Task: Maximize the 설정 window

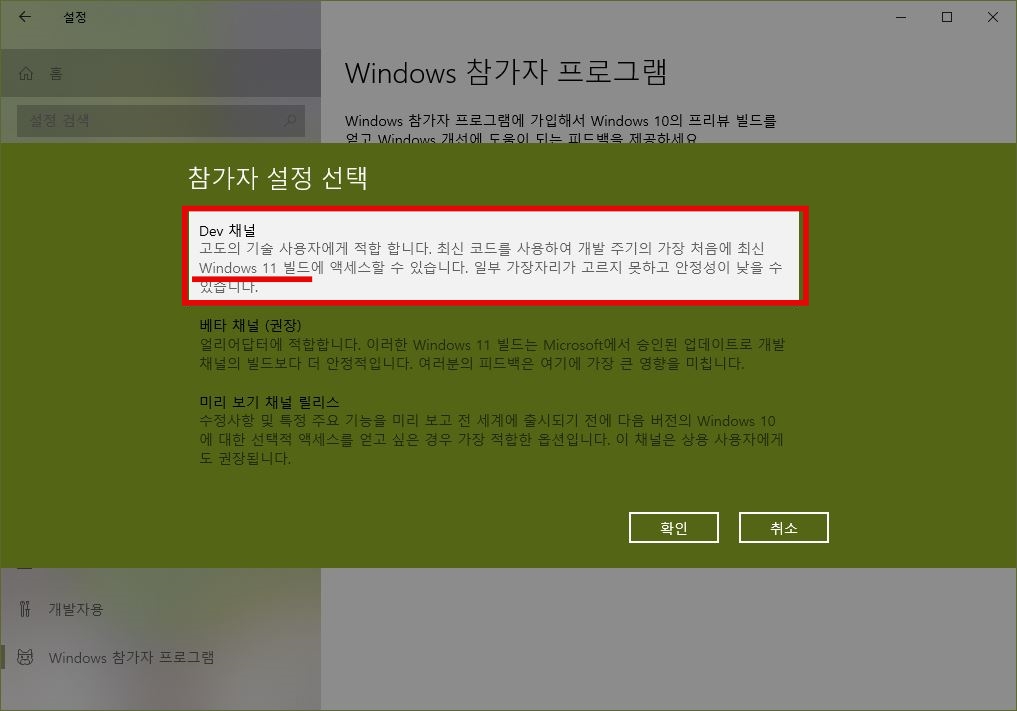Action: pos(947,17)
